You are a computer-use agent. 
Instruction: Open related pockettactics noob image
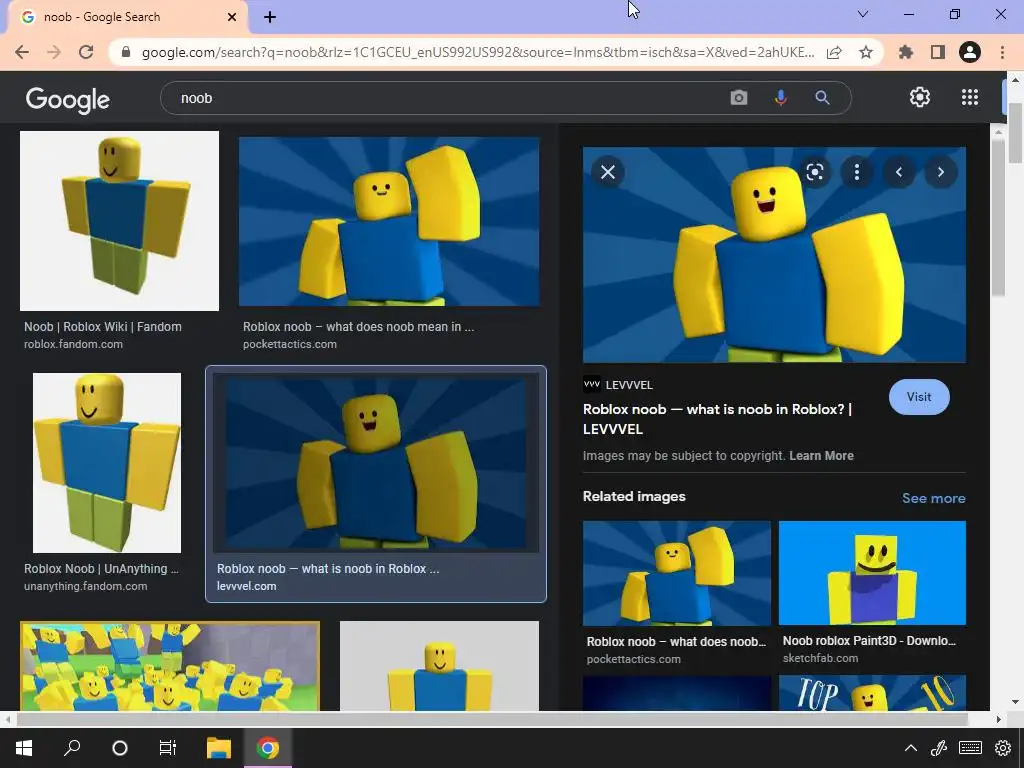click(x=677, y=573)
